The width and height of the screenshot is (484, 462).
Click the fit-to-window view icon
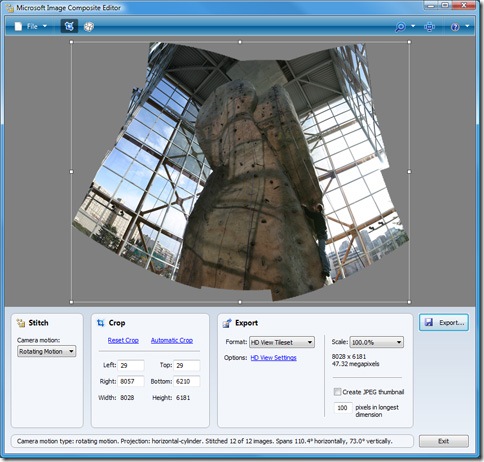point(429,27)
